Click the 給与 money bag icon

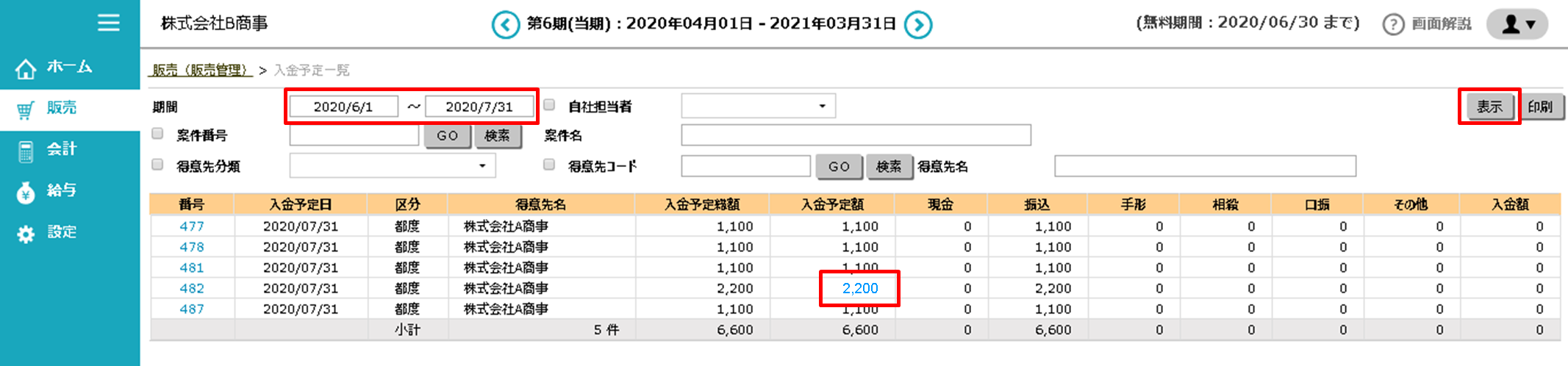pyautogui.click(x=26, y=193)
